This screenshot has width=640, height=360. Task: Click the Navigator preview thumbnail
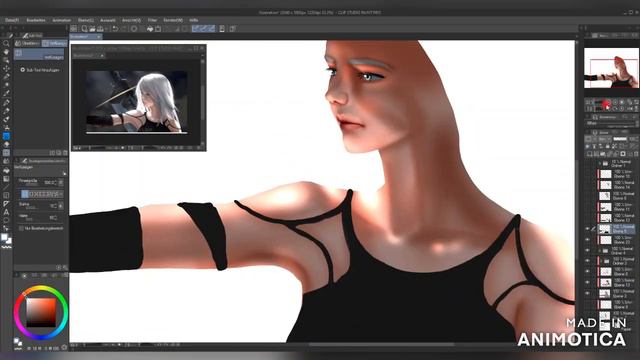611,68
